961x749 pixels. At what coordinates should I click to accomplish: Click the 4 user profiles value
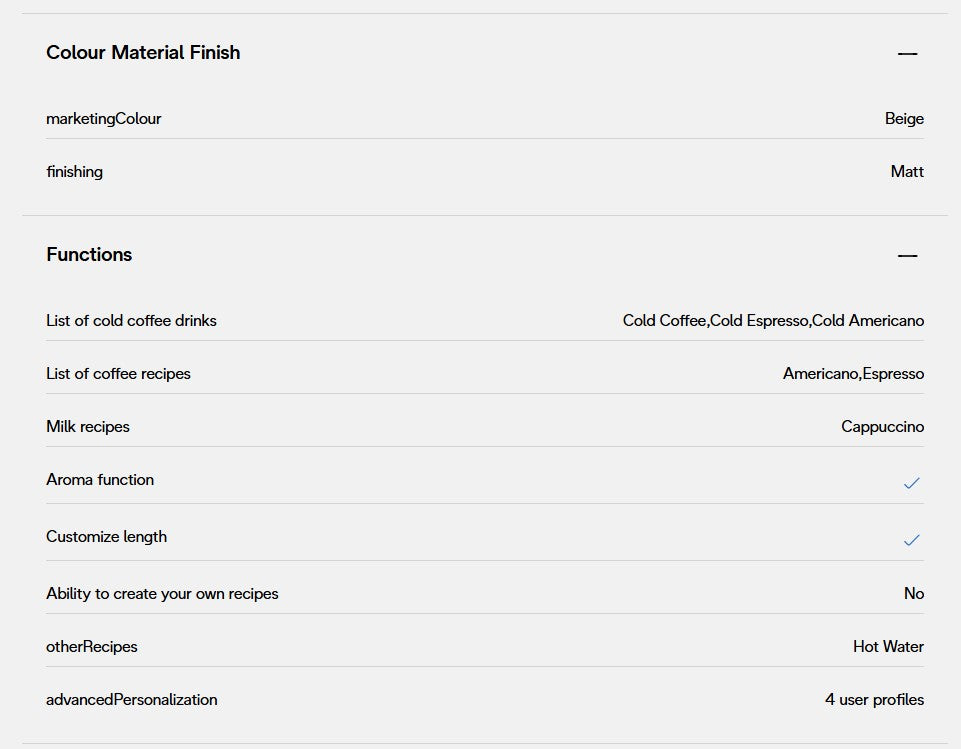874,700
